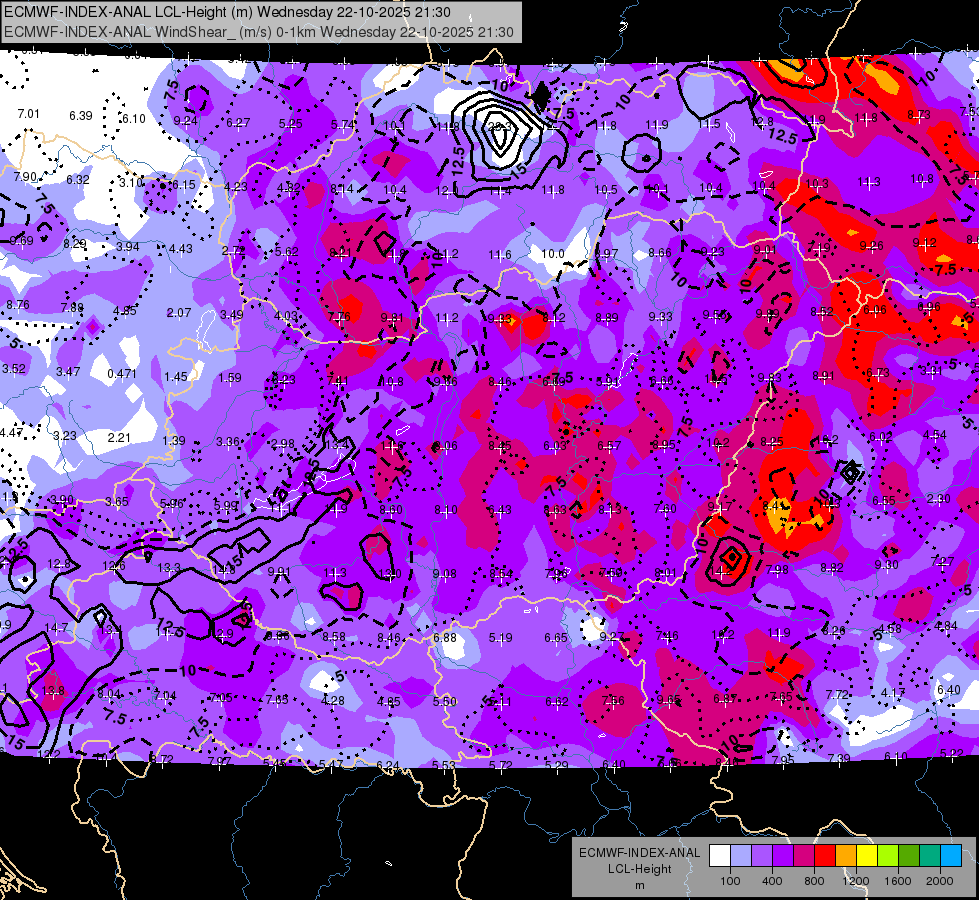Click the wind shear value 5.74
The width and height of the screenshot is (979, 900).
tap(343, 125)
